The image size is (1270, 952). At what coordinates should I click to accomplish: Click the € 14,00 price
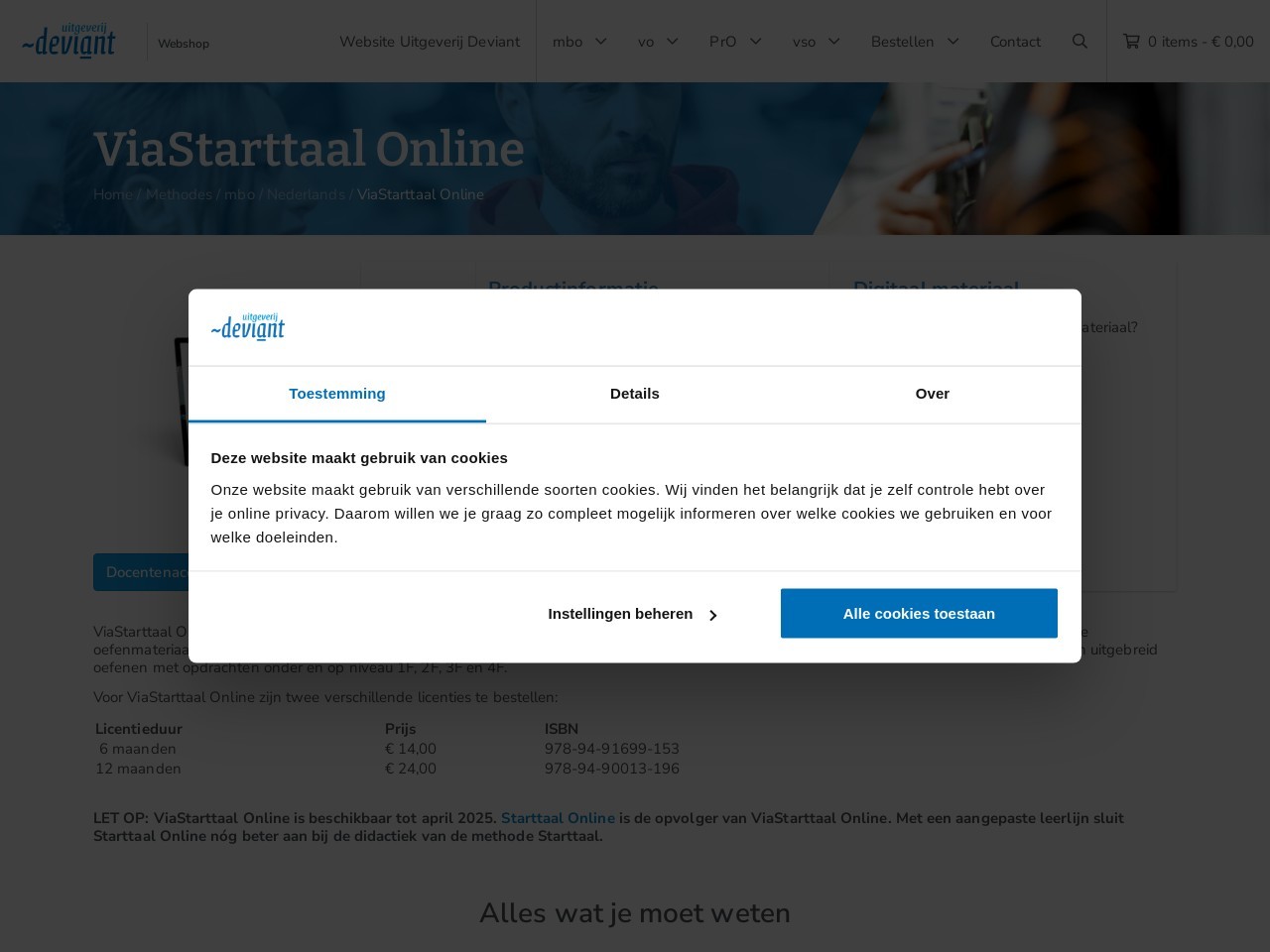411,749
